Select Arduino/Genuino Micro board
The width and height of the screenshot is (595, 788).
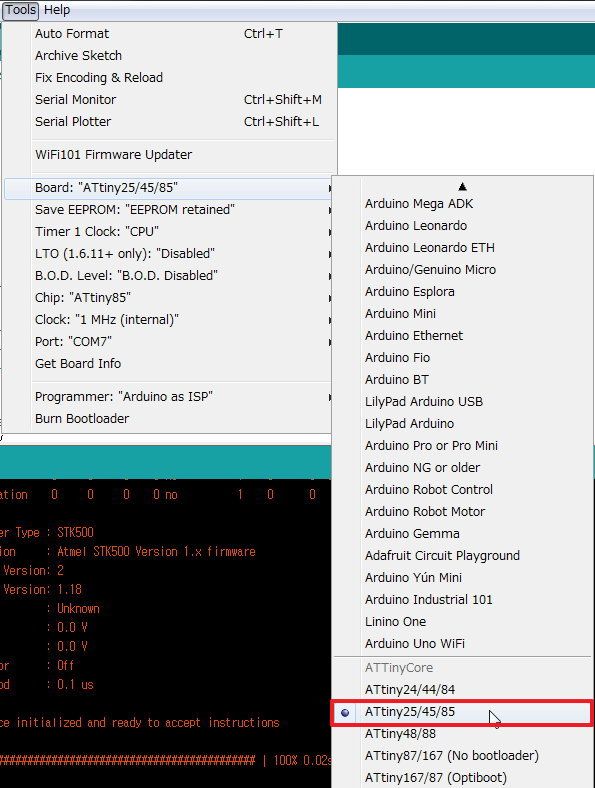(x=463, y=270)
